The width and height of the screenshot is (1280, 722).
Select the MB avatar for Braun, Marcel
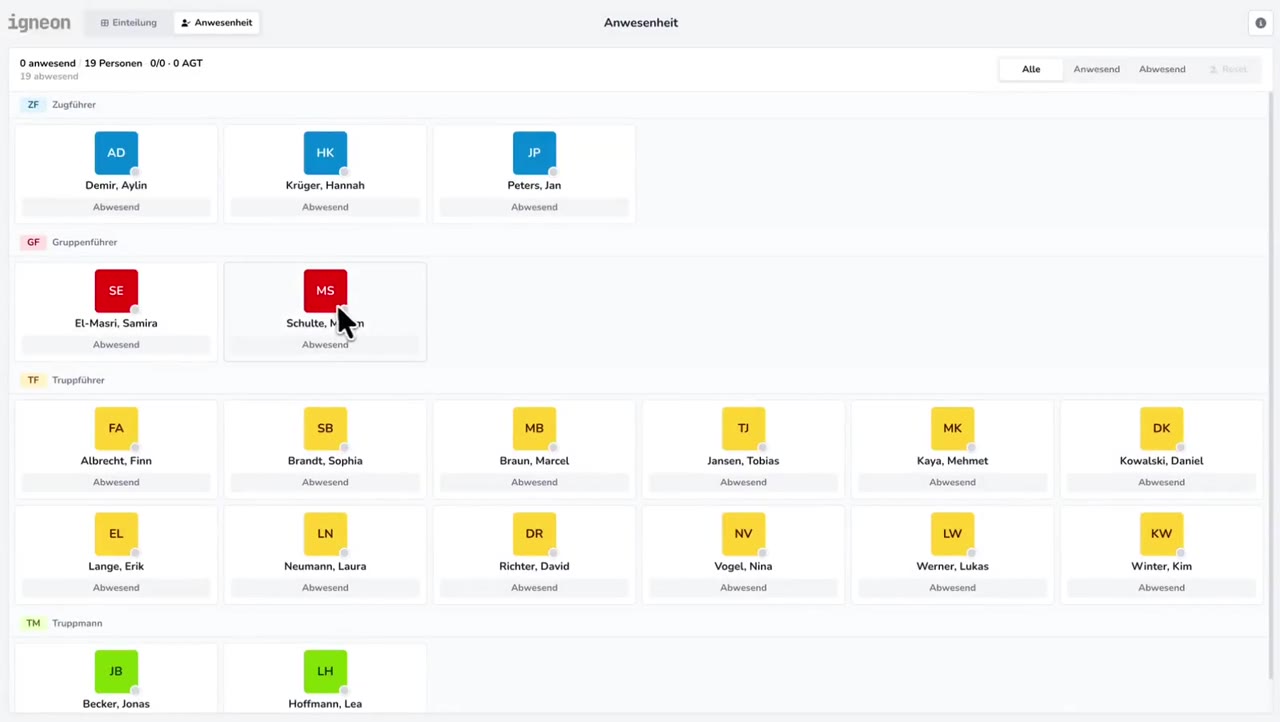click(534, 428)
